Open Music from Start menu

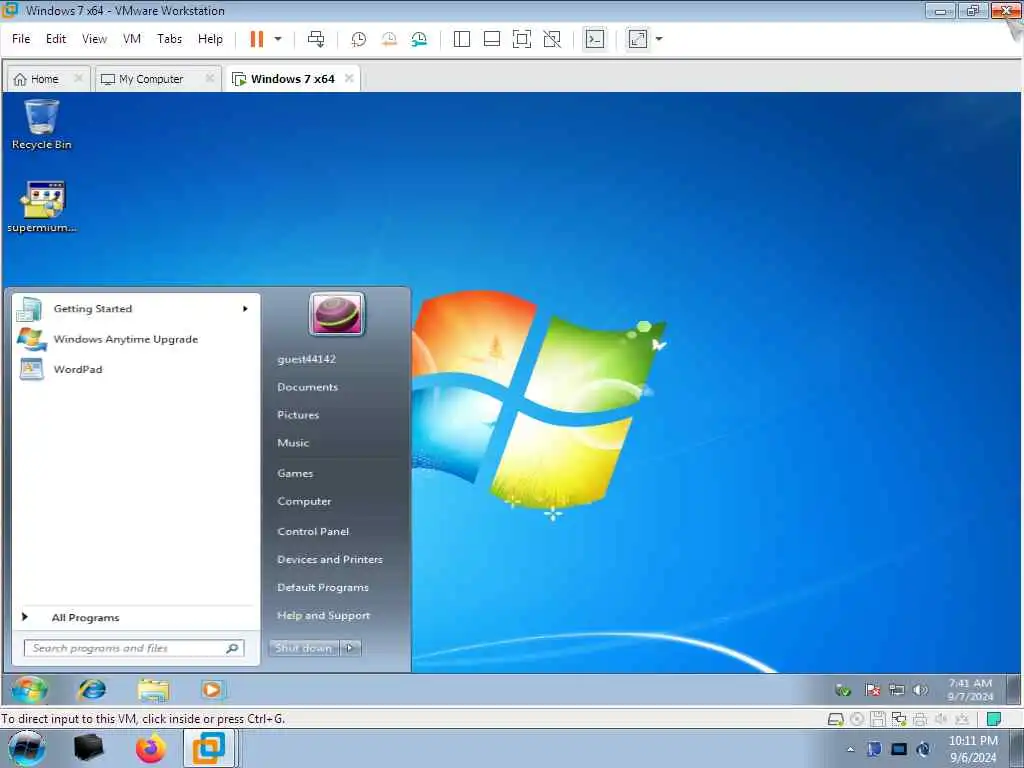293,443
